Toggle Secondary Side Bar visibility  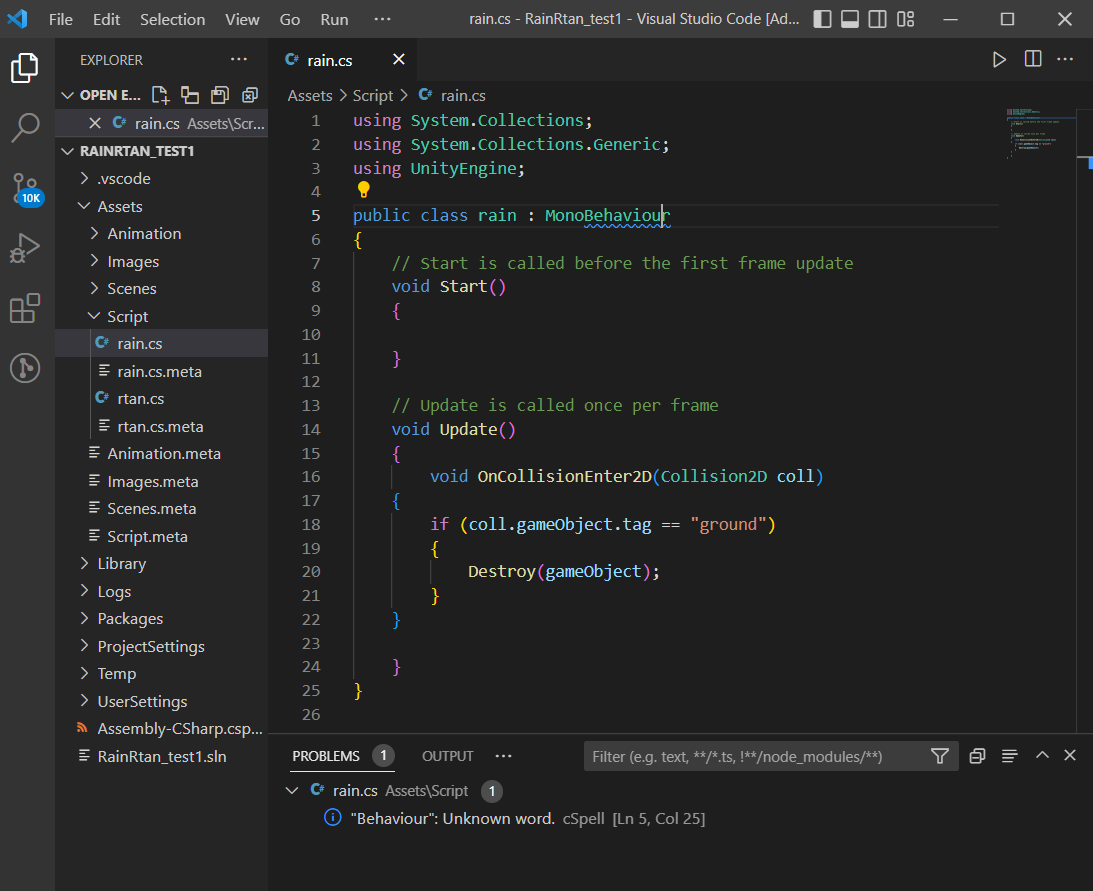(878, 19)
